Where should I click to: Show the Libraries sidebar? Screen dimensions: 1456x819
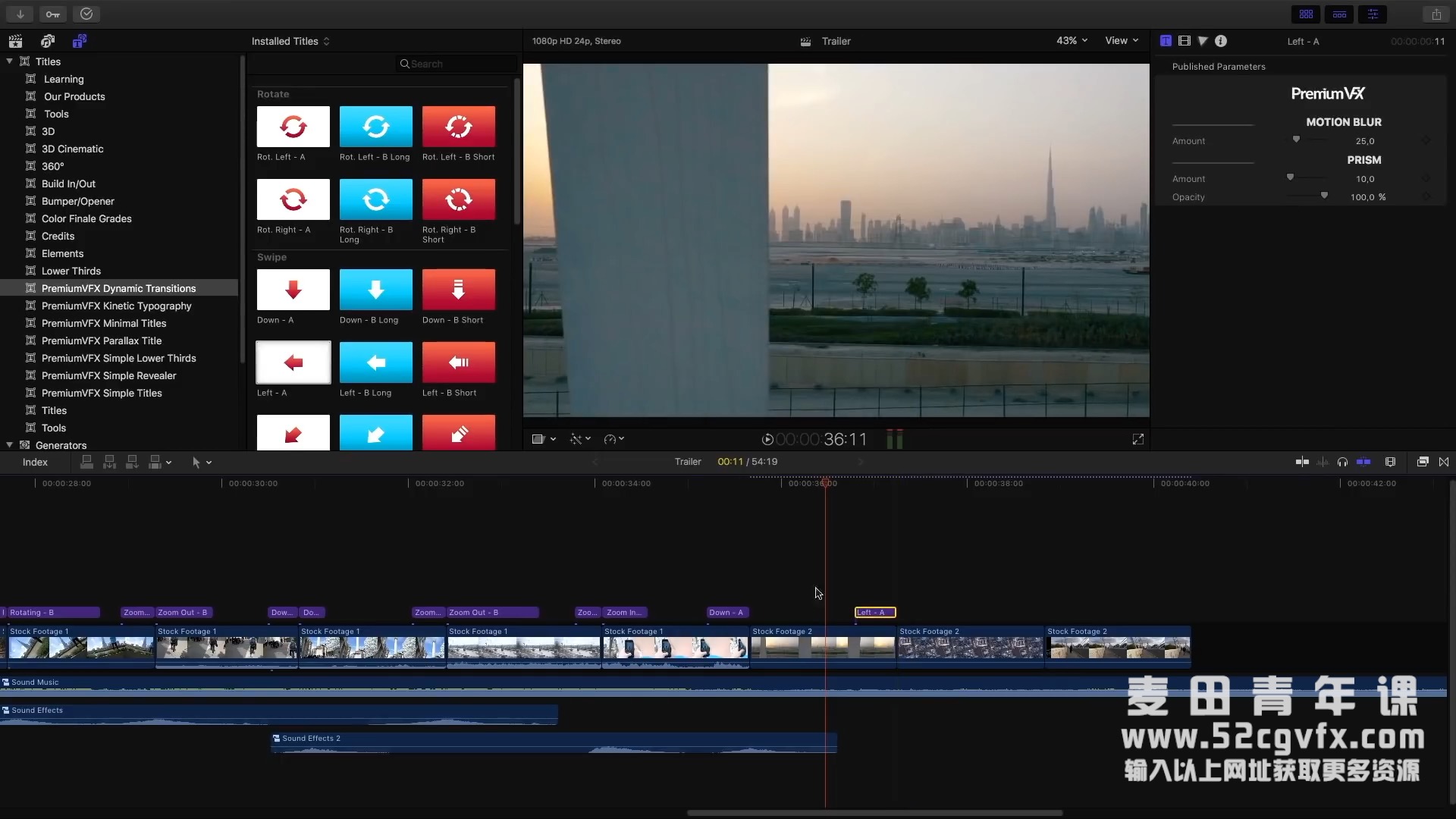[x=16, y=41]
